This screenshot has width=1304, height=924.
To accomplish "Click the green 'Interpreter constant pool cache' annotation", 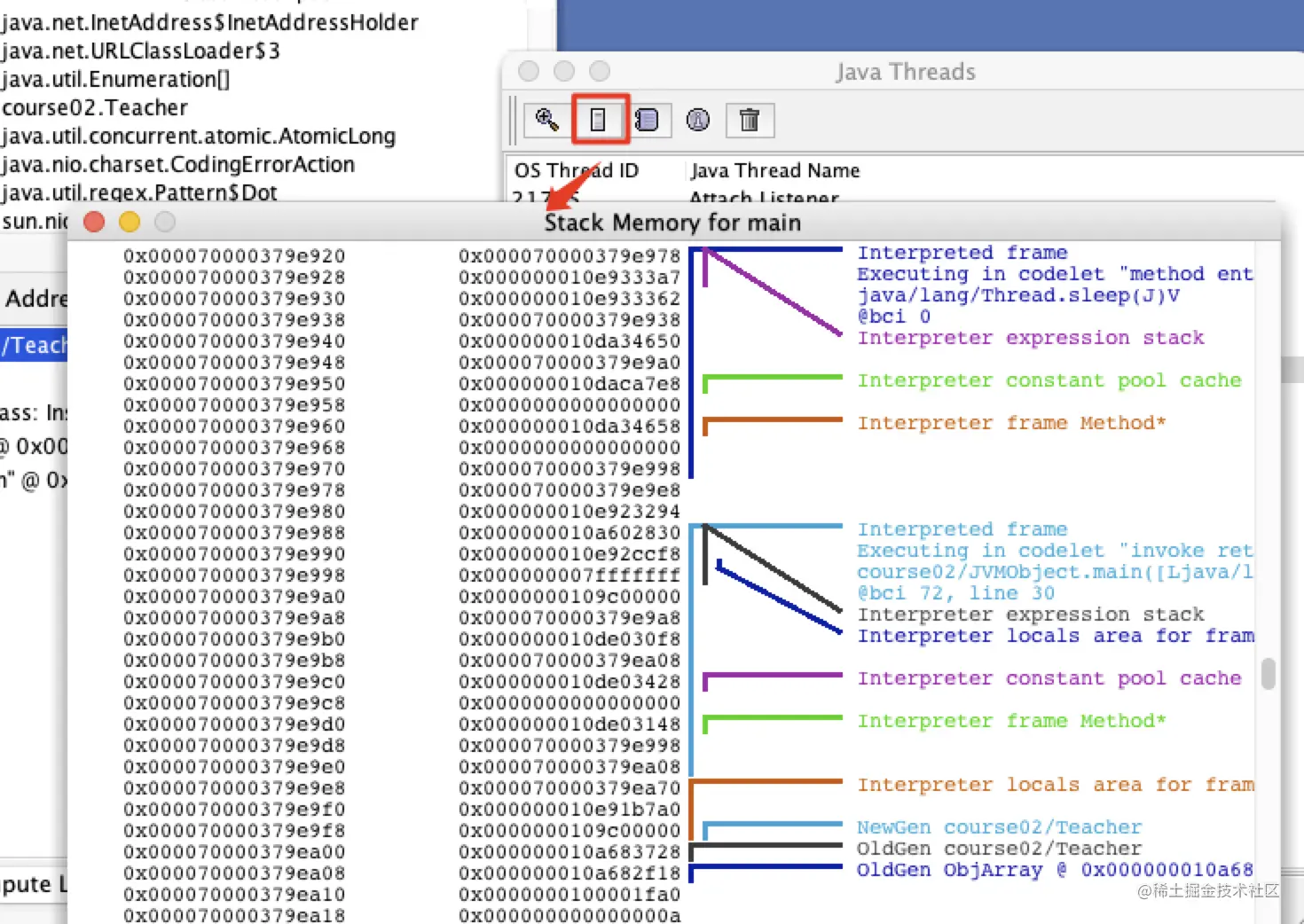I will click(x=1049, y=380).
